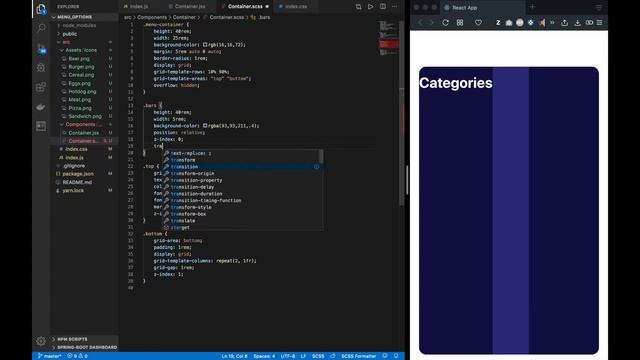
Task: Show more browser extensions chevron
Action: pyautogui.click(x=552, y=22)
